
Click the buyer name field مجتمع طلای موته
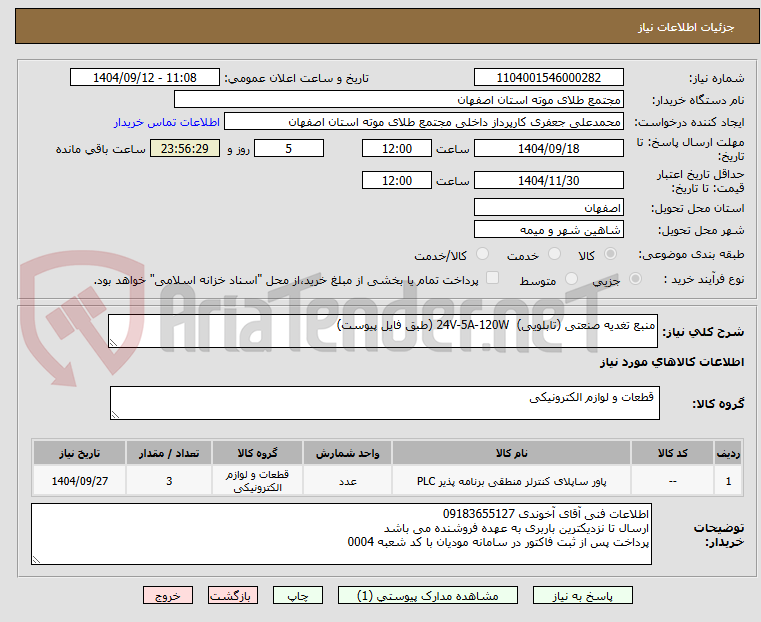(x=398, y=99)
